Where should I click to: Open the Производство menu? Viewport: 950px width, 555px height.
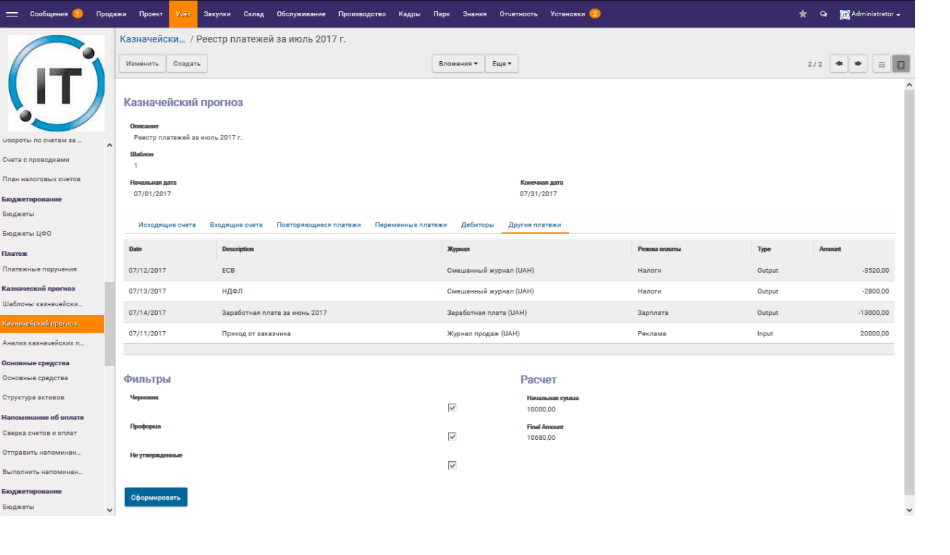pos(362,14)
